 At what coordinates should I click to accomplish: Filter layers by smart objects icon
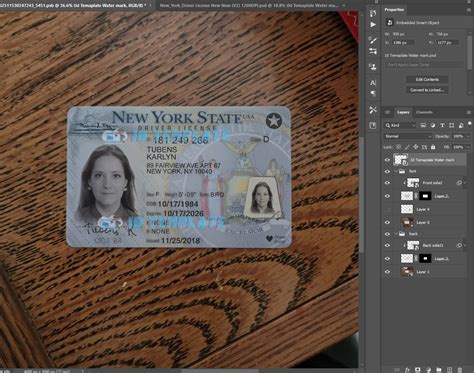461,125
